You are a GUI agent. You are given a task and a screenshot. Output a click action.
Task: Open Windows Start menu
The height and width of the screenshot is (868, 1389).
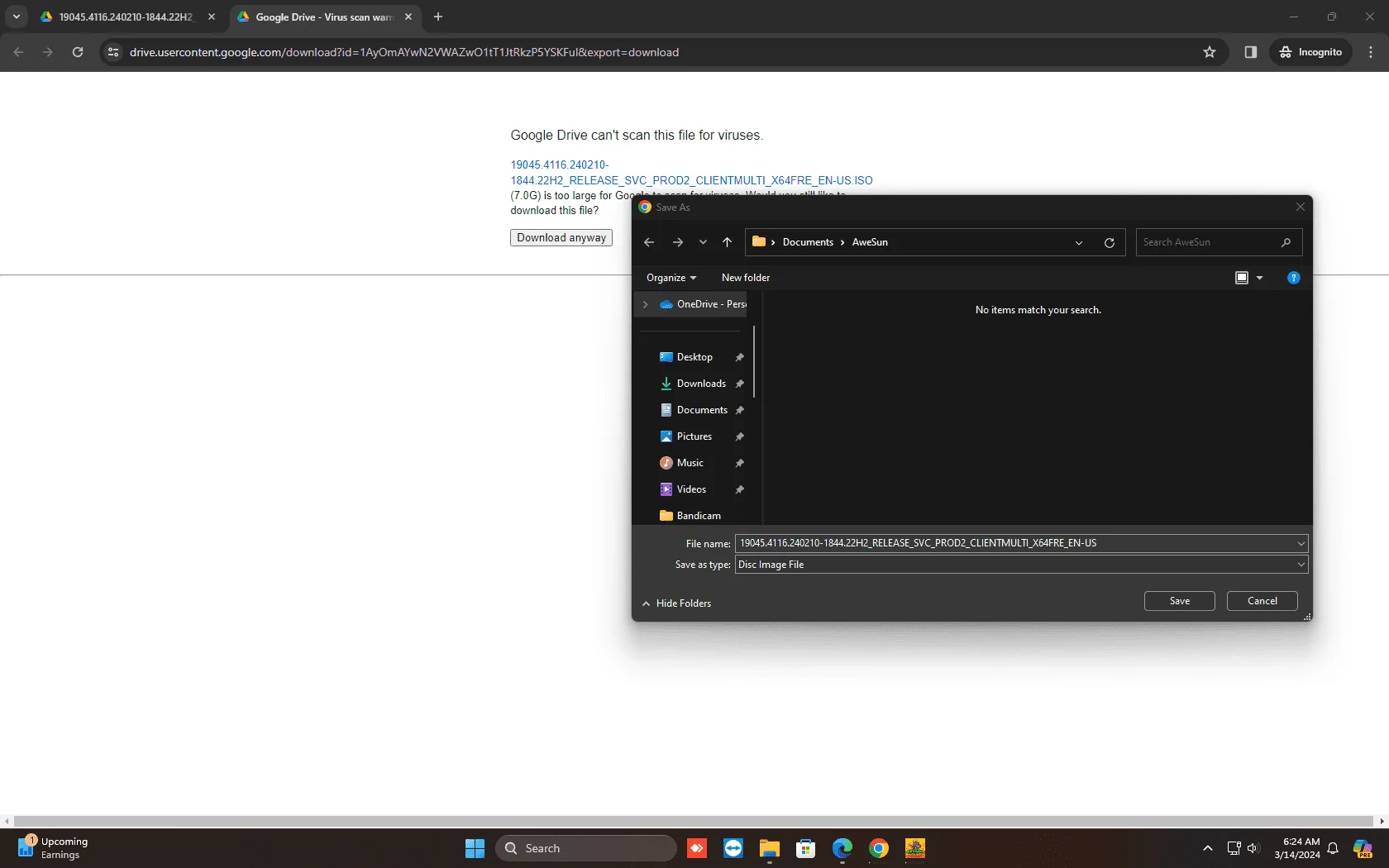point(475,848)
